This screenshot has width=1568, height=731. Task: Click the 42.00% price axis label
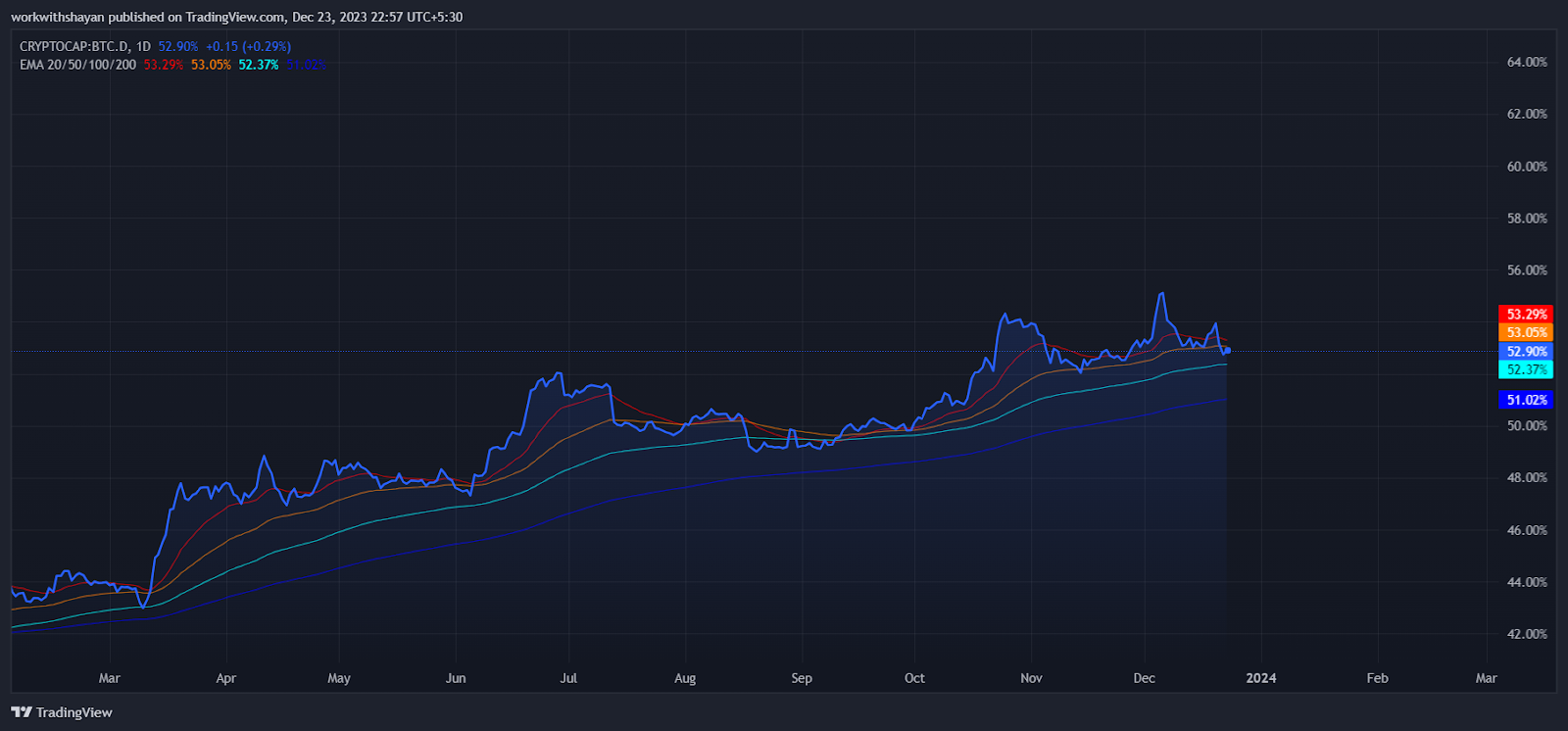[x=1527, y=634]
